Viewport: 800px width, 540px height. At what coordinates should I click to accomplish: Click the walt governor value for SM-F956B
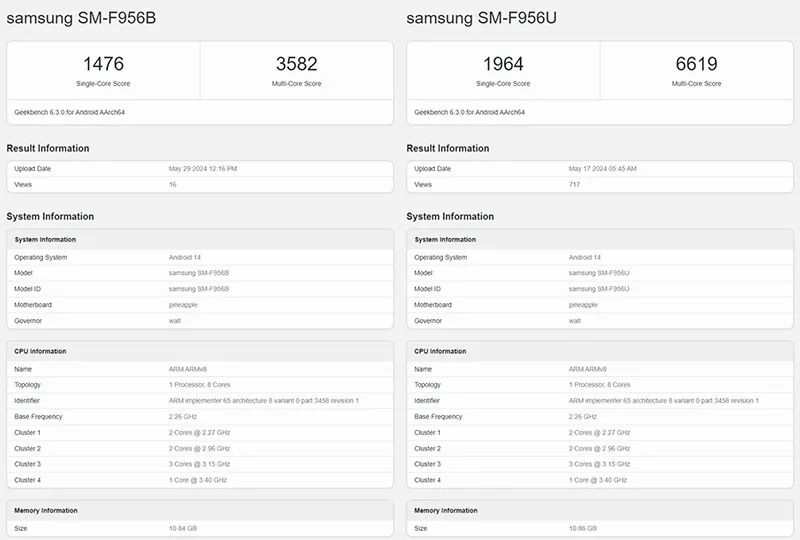point(174,321)
